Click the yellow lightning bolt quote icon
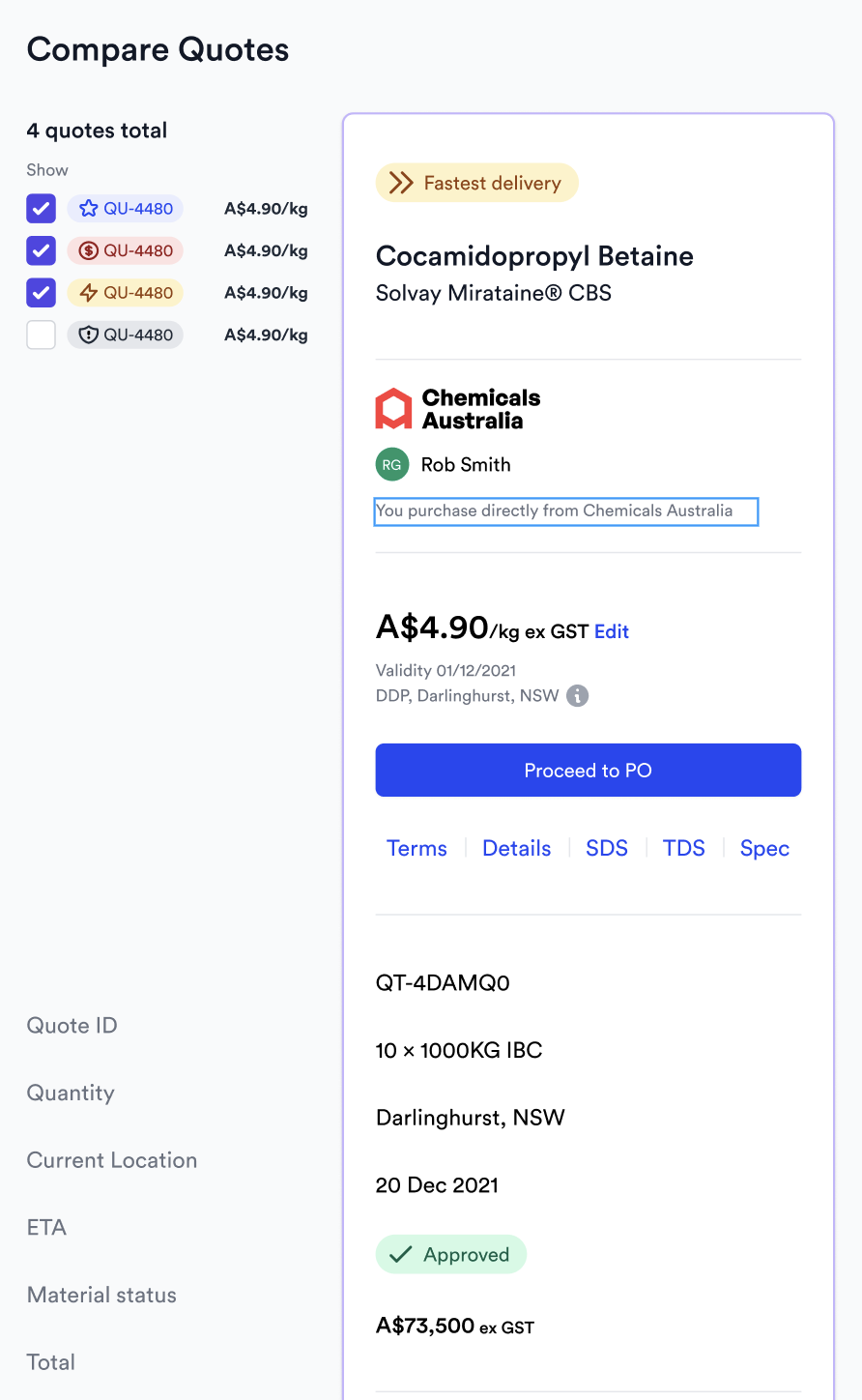The image size is (862, 1400). [x=89, y=293]
